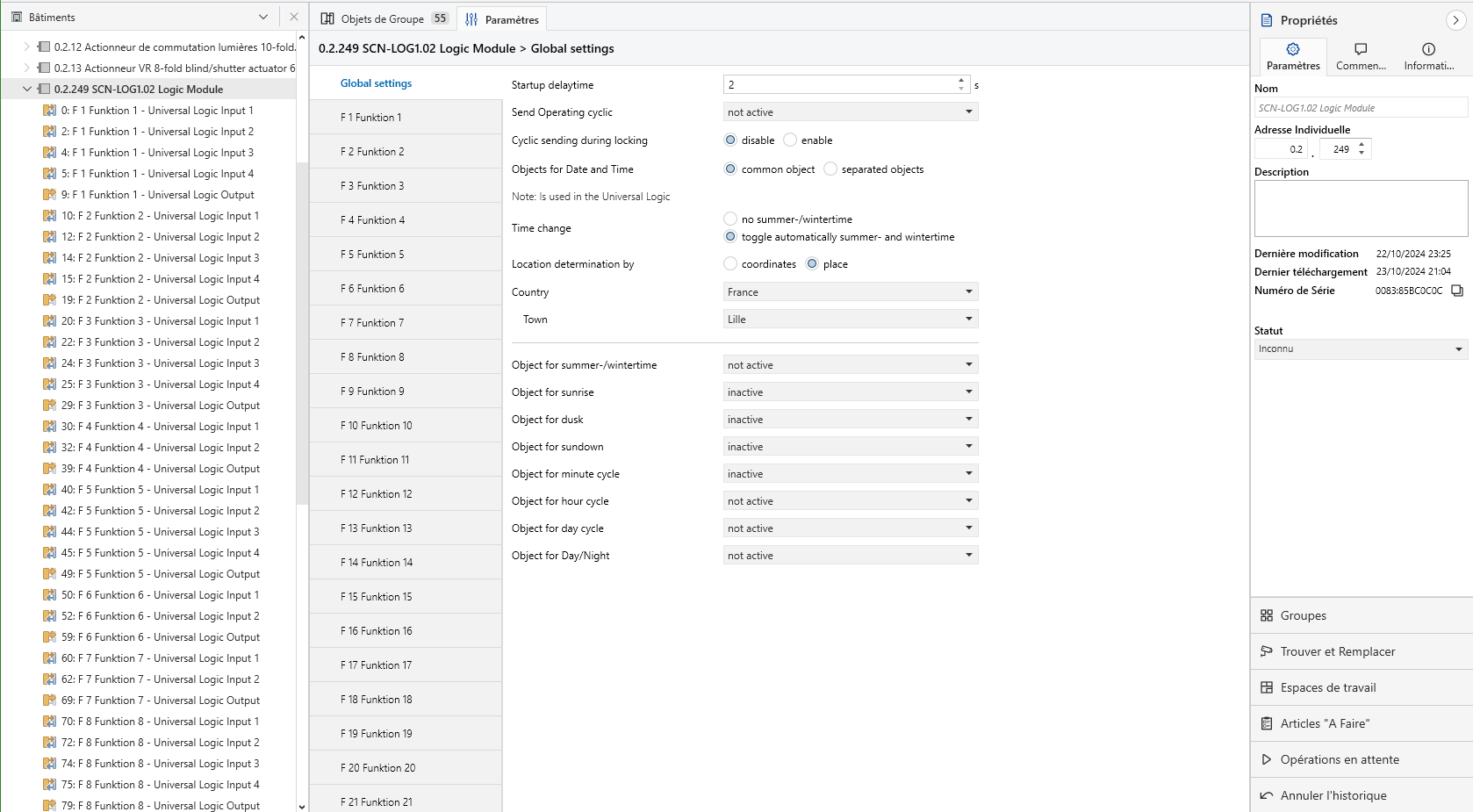Open the Country dropdown showing France
Viewport: 1473px width, 812px height.
851,291
